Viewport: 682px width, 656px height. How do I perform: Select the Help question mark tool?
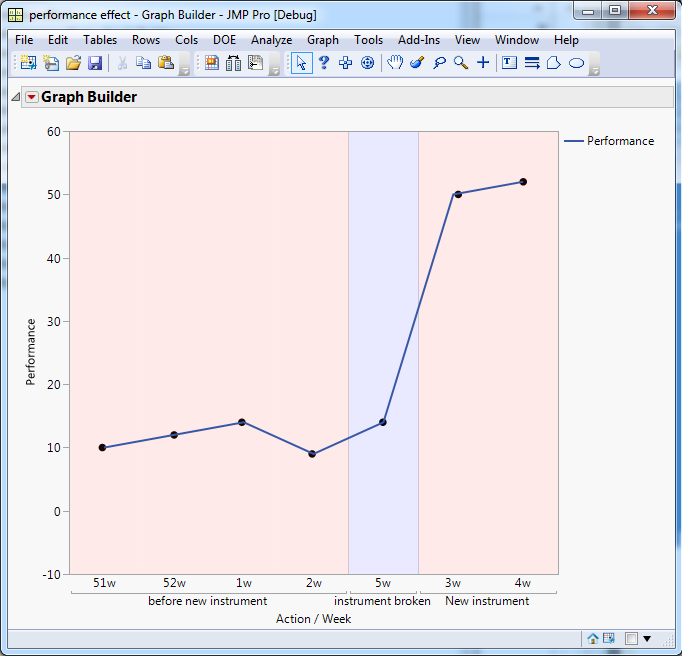[x=324, y=63]
